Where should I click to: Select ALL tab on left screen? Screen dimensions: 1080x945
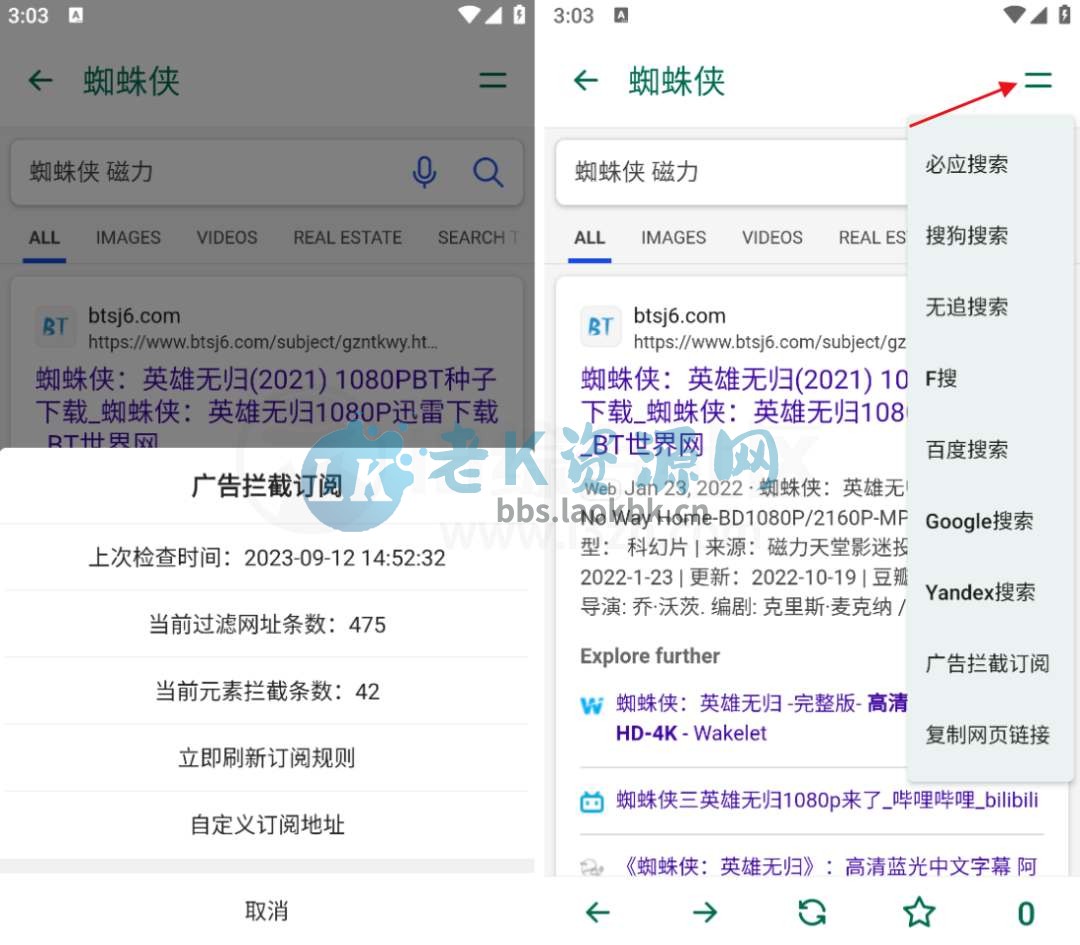(x=44, y=238)
